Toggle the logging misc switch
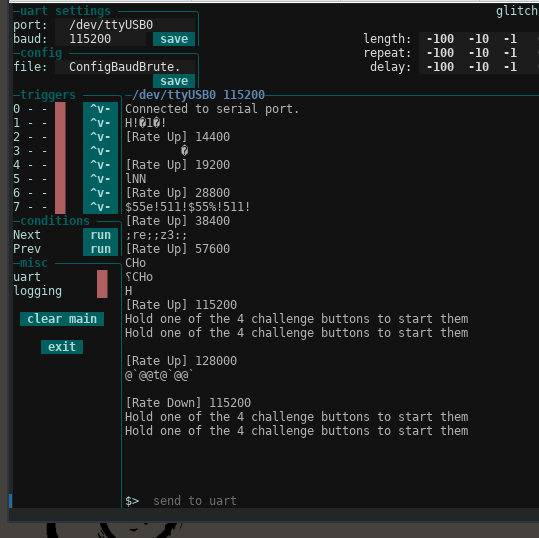The width and height of the screenshot is (539, 538). click(x=102, y=291)
